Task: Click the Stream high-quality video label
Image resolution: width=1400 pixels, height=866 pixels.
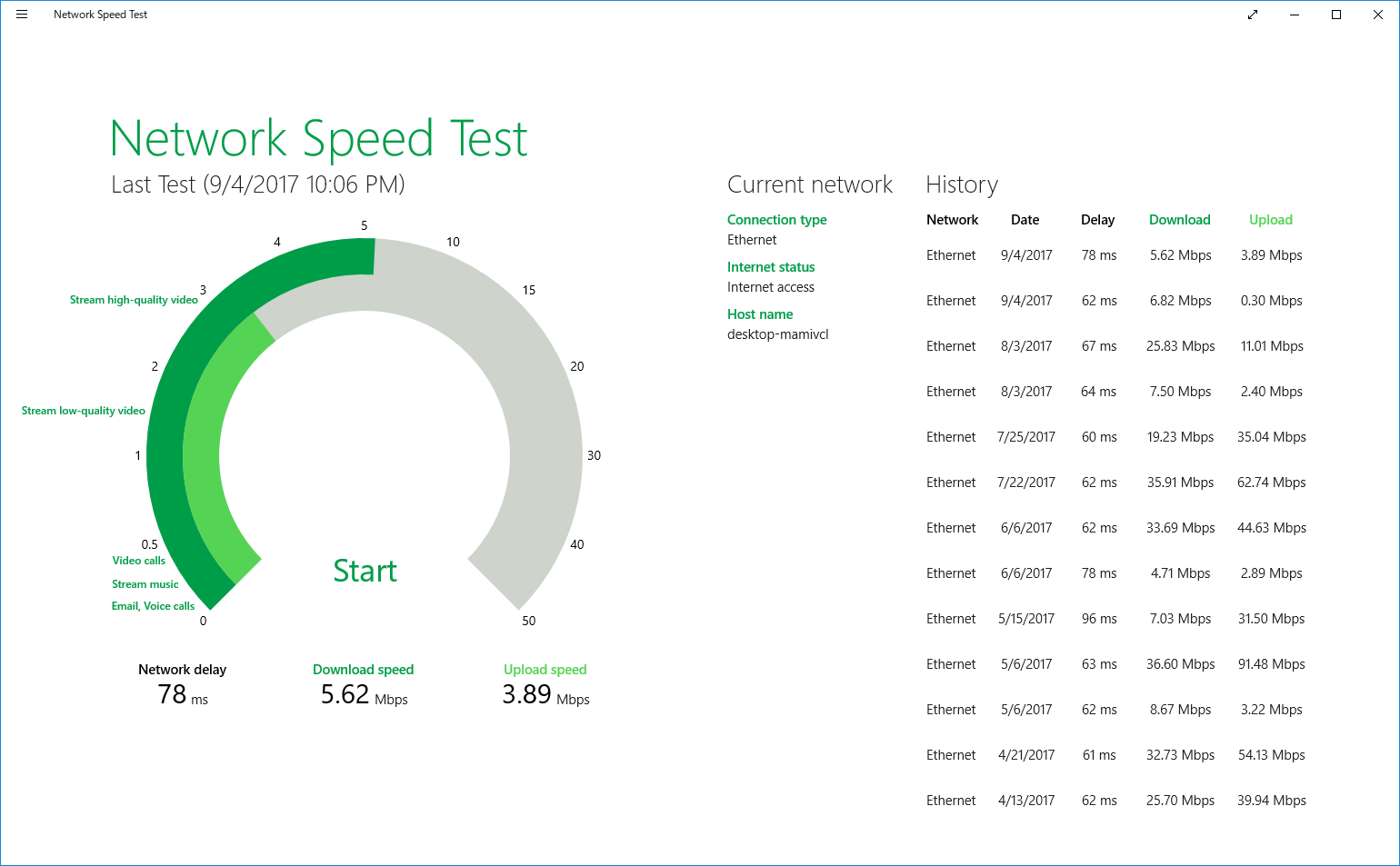Action: (x=134, y=300)
